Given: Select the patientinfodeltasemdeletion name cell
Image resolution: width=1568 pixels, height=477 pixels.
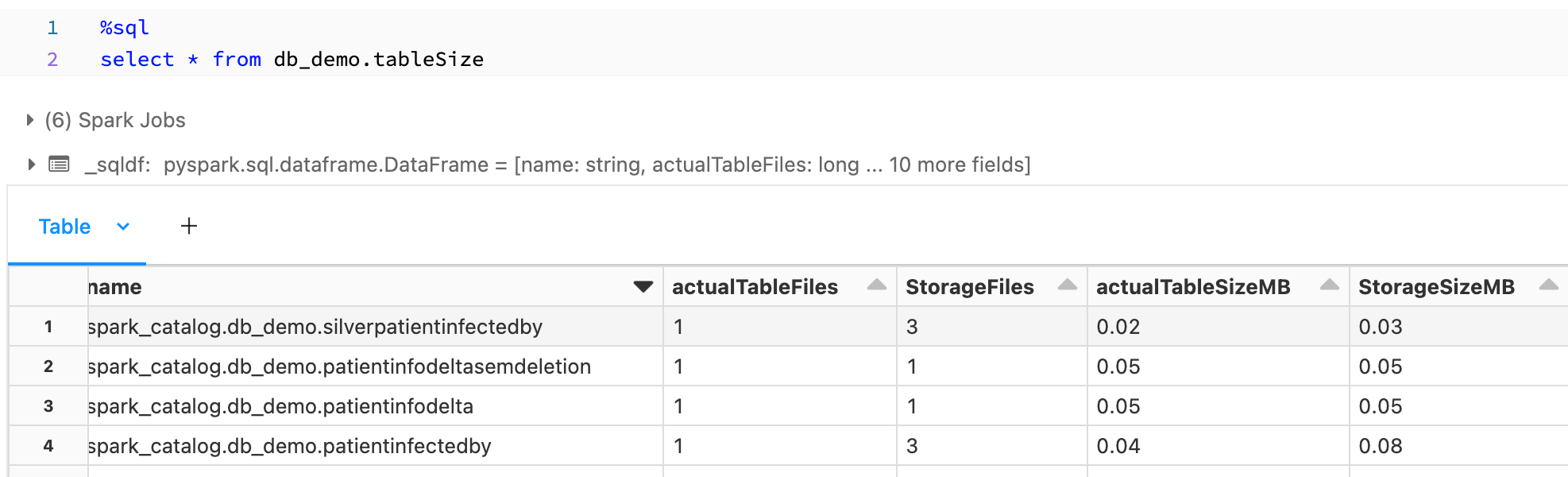Looking at the screenshot, I should pos(375,366).
